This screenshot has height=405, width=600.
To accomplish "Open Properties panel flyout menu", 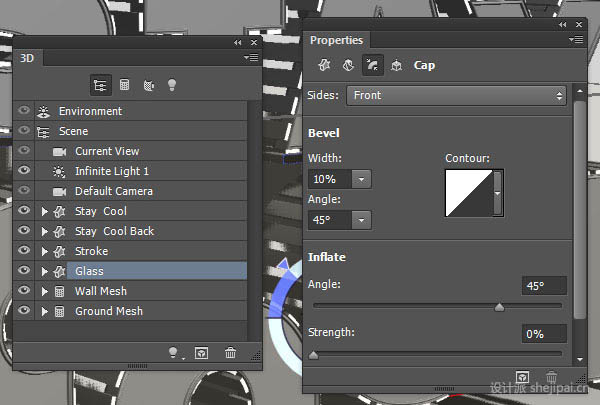I will (576, 39).
